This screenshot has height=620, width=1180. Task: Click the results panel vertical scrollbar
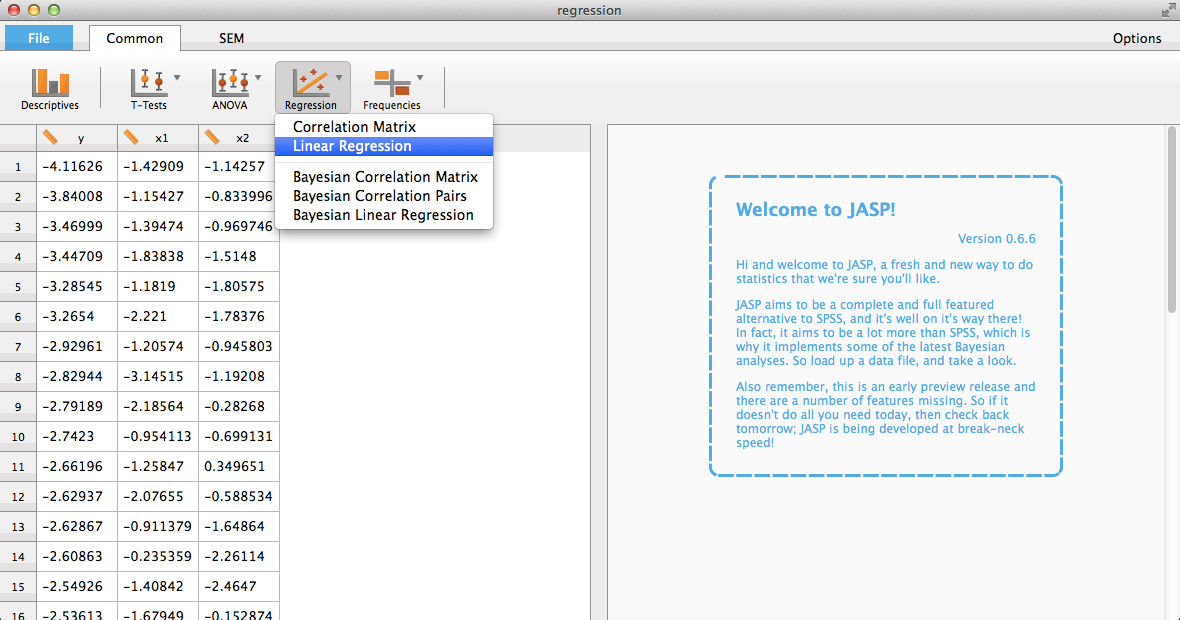1172,220
